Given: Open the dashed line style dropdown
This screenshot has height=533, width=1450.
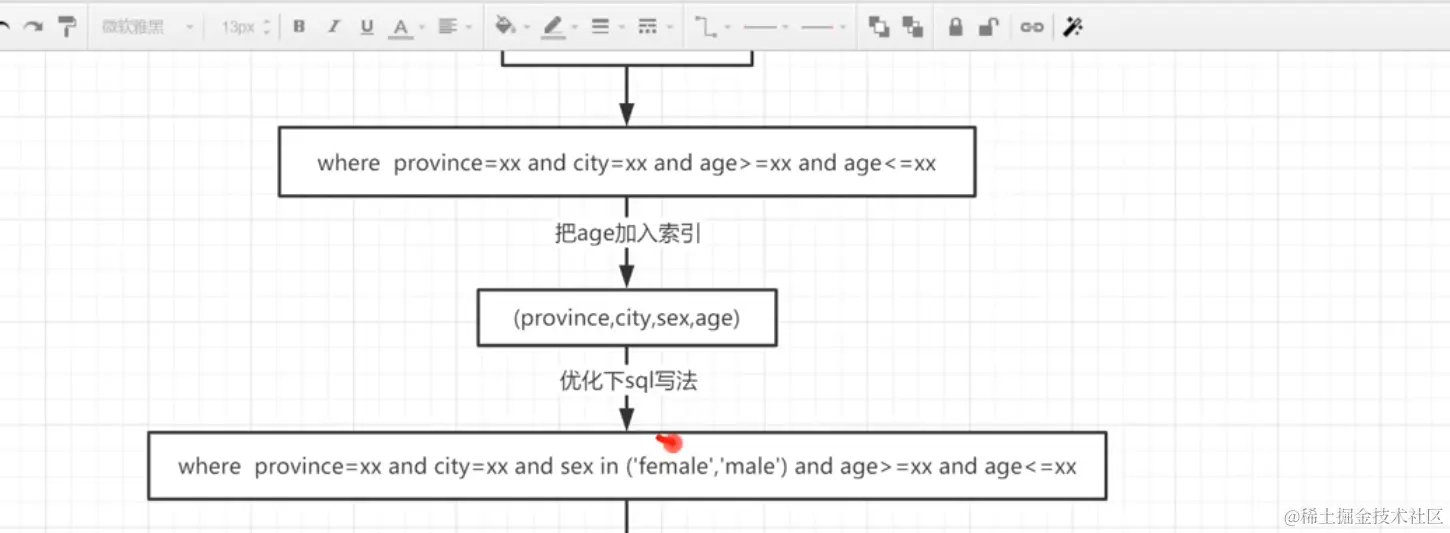Looking at the screenshot, I should pos(653,27).
